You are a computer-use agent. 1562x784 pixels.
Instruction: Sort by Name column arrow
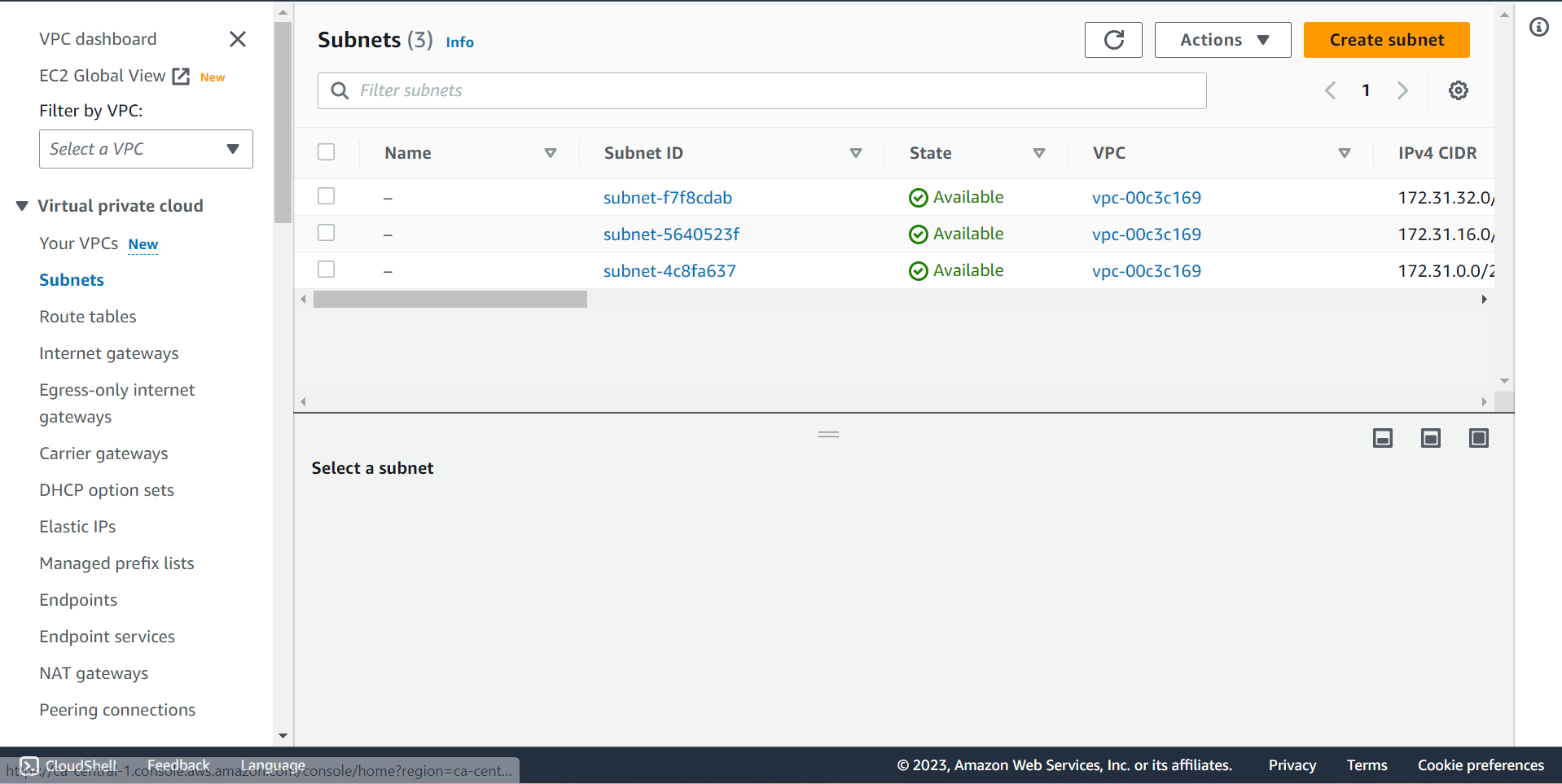tap(551, 153)
